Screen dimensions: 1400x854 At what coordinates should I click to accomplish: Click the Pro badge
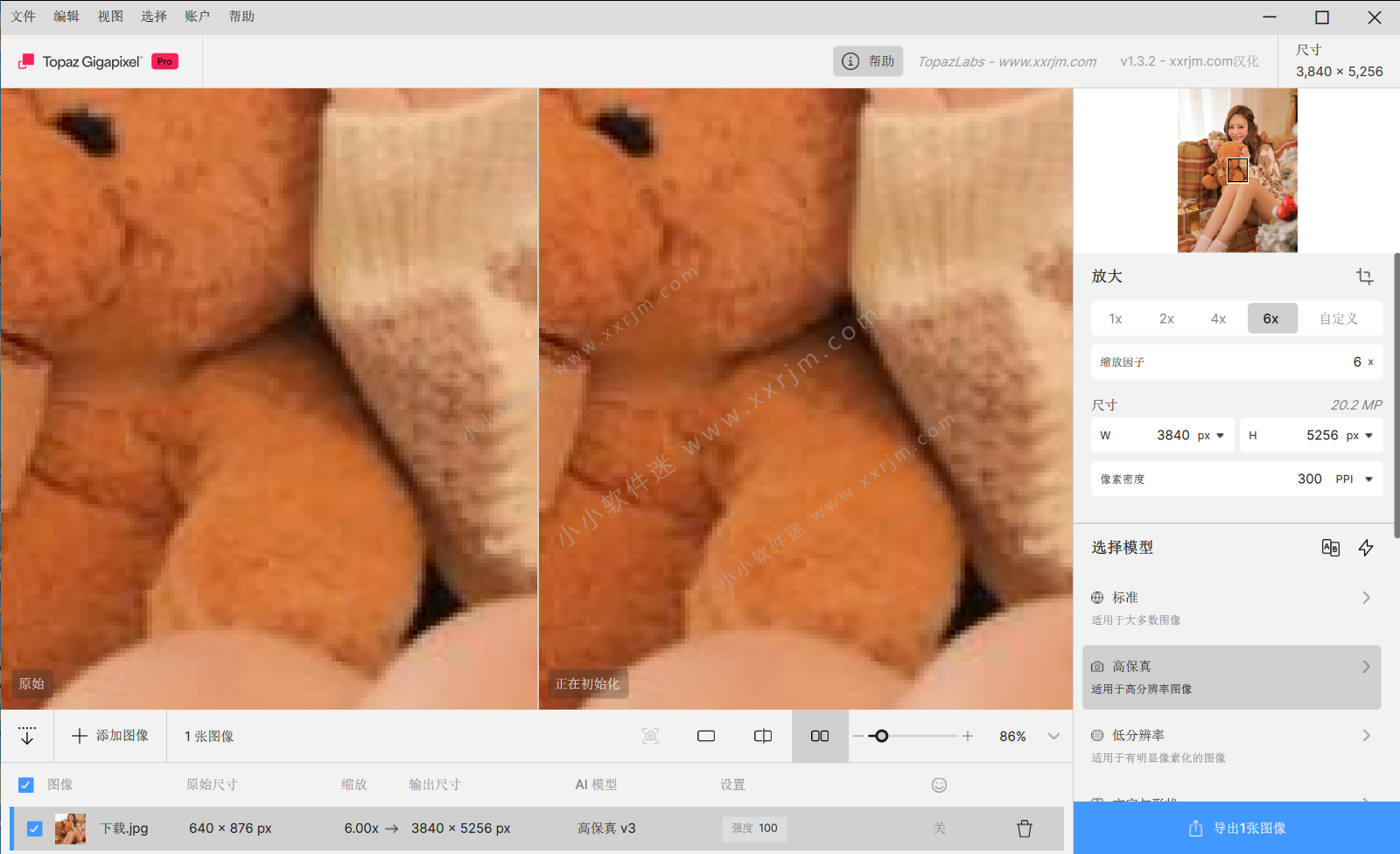(x=164, y=61)
